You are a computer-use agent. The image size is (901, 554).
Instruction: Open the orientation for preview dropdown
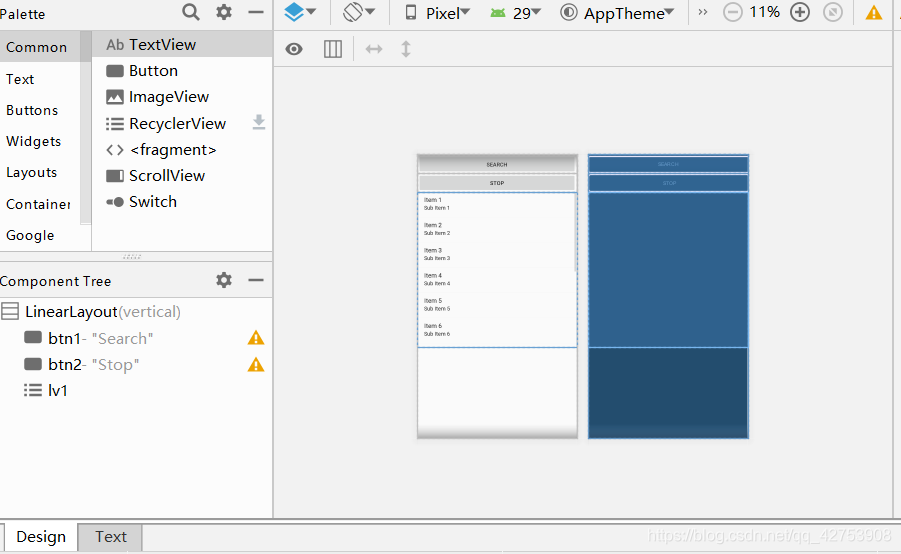coord(359,12)
